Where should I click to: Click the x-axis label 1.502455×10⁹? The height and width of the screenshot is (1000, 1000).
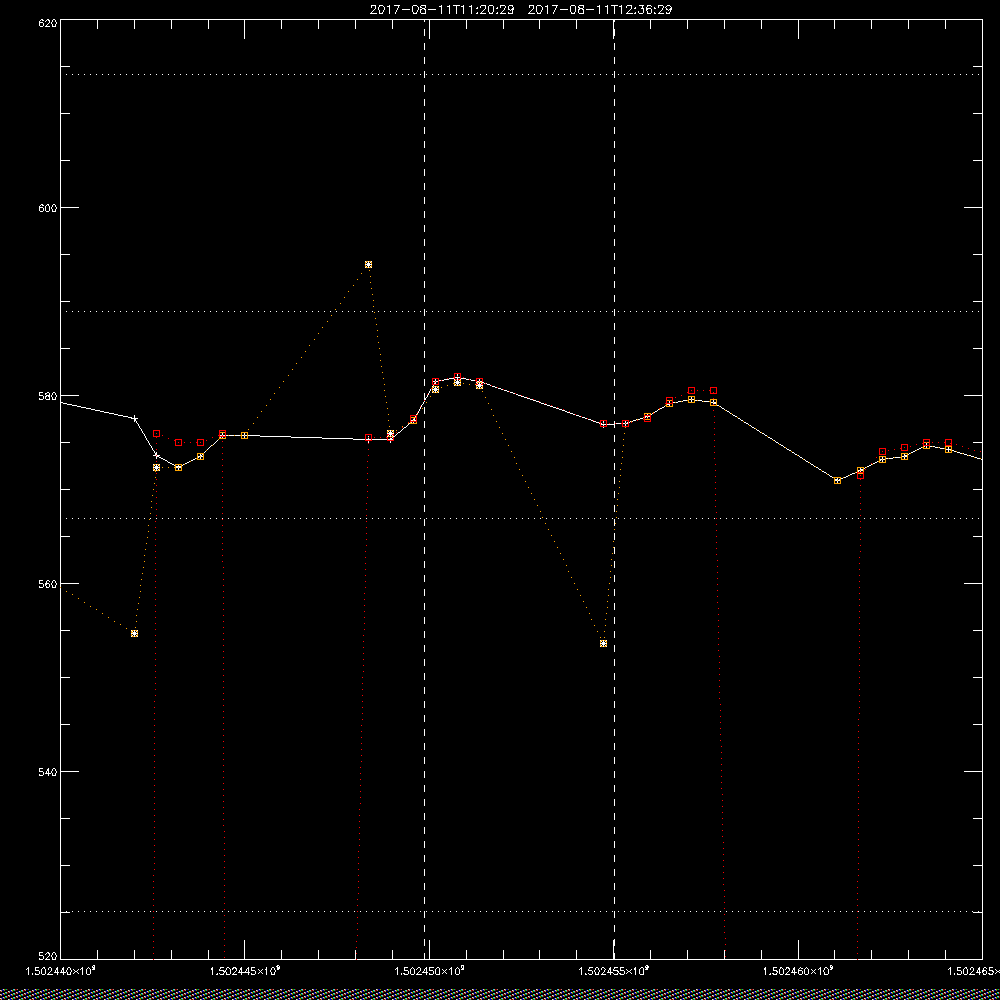[x=614, y=971]
